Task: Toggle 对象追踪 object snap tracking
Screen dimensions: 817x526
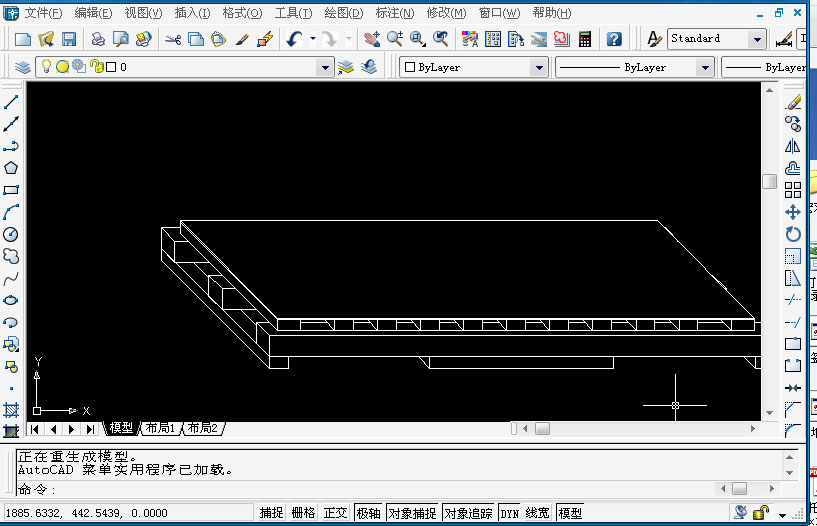Action: pyautogui.click(x=468, y=513)
